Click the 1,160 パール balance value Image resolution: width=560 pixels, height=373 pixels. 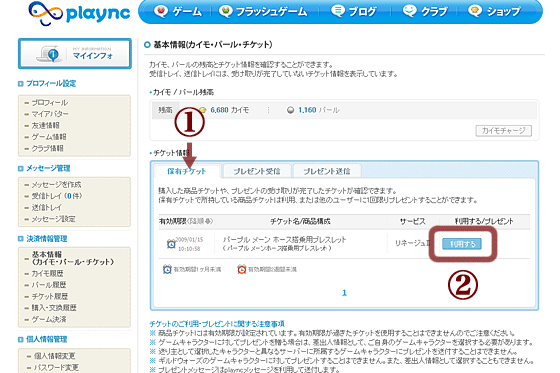pos(319,110)
